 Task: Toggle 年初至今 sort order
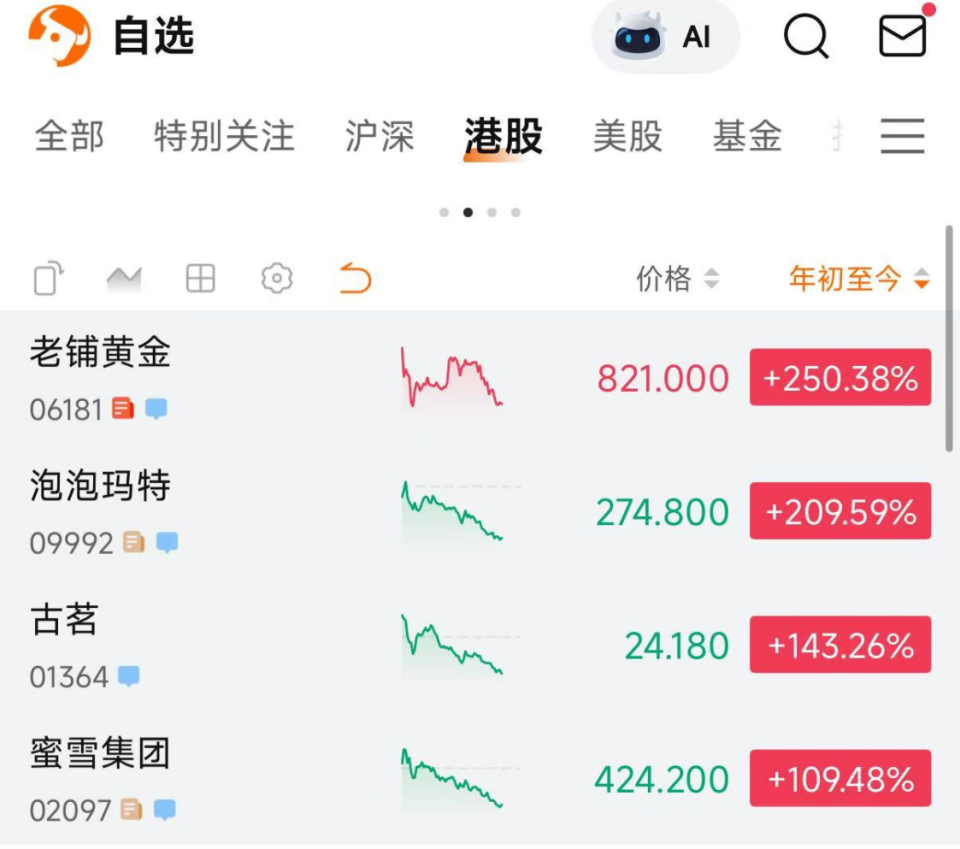[857, 280]
